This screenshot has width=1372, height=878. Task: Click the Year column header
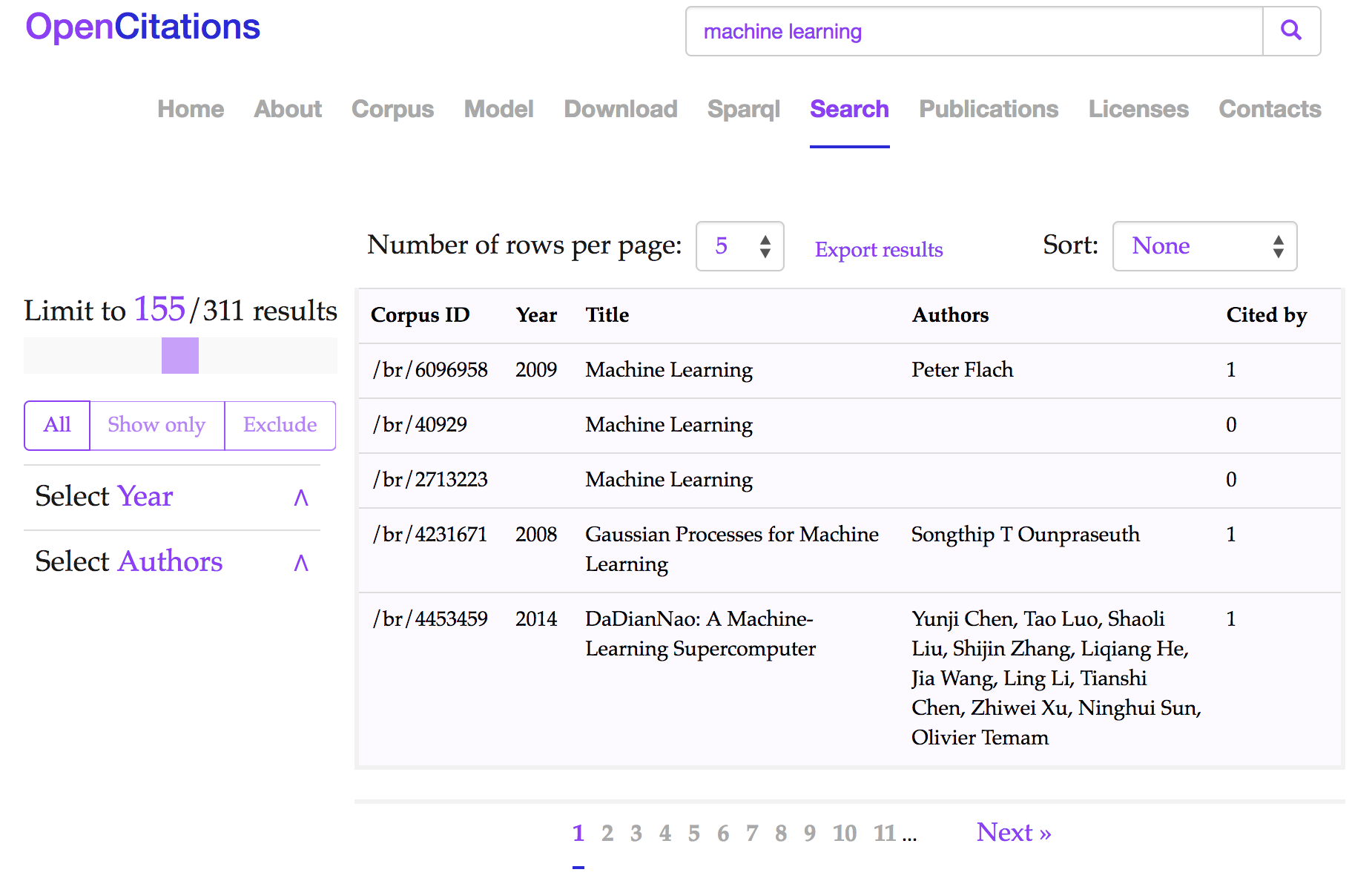[536, 315]
